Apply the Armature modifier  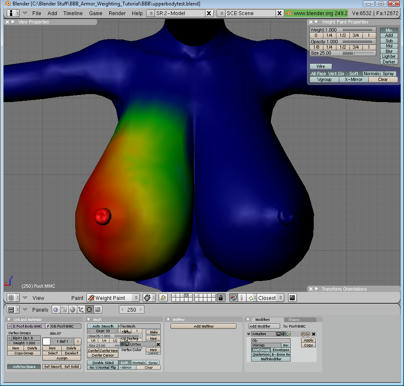pyautogui.click(x=308, y=340)
